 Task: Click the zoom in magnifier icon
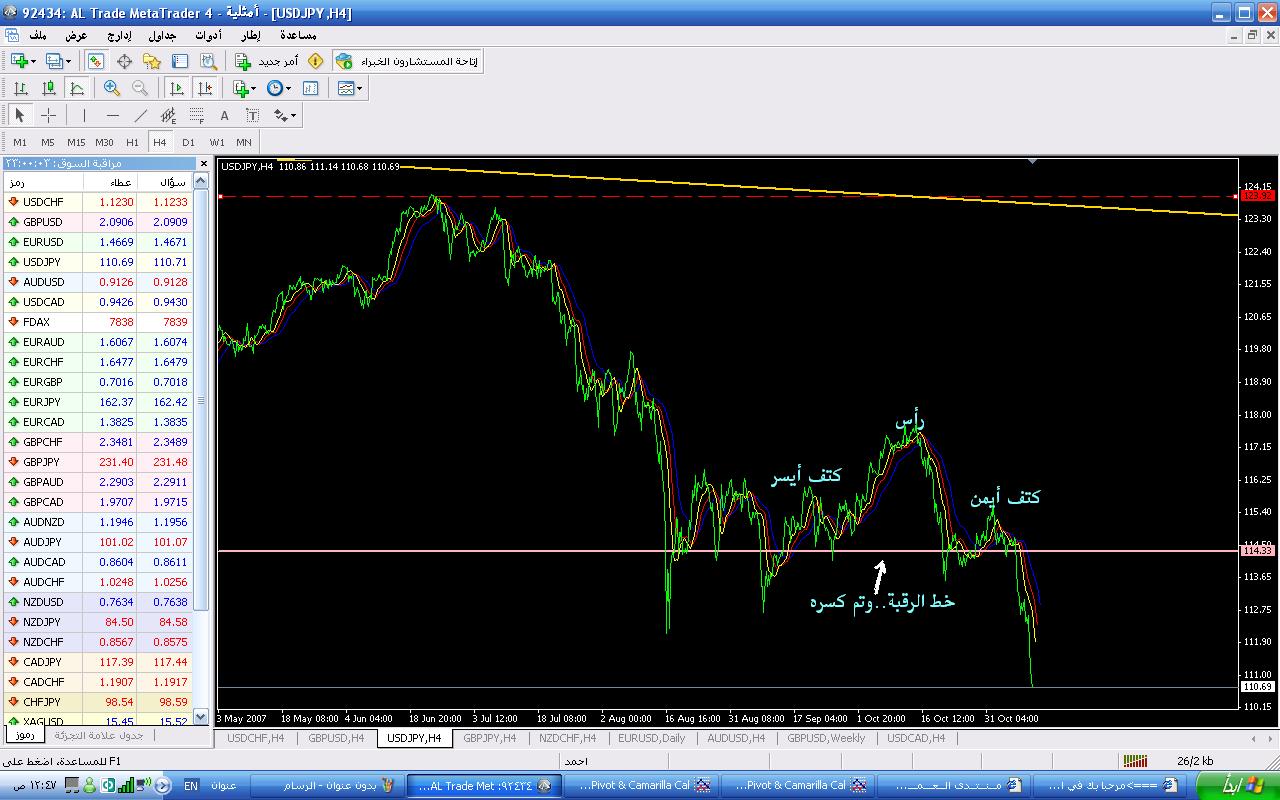112,88
